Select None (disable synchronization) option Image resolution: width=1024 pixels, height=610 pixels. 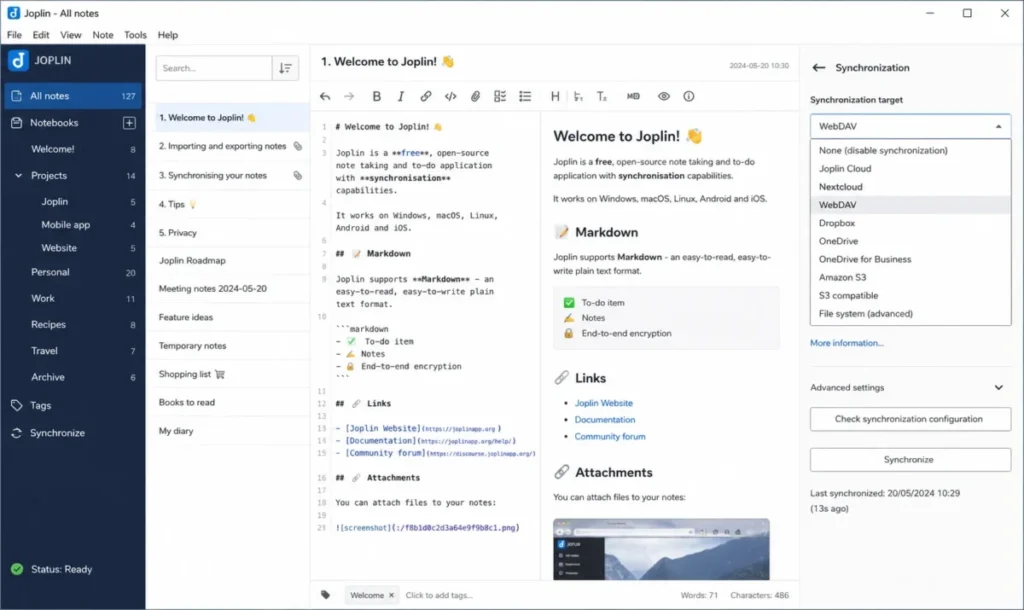click(x=910, y=150)
